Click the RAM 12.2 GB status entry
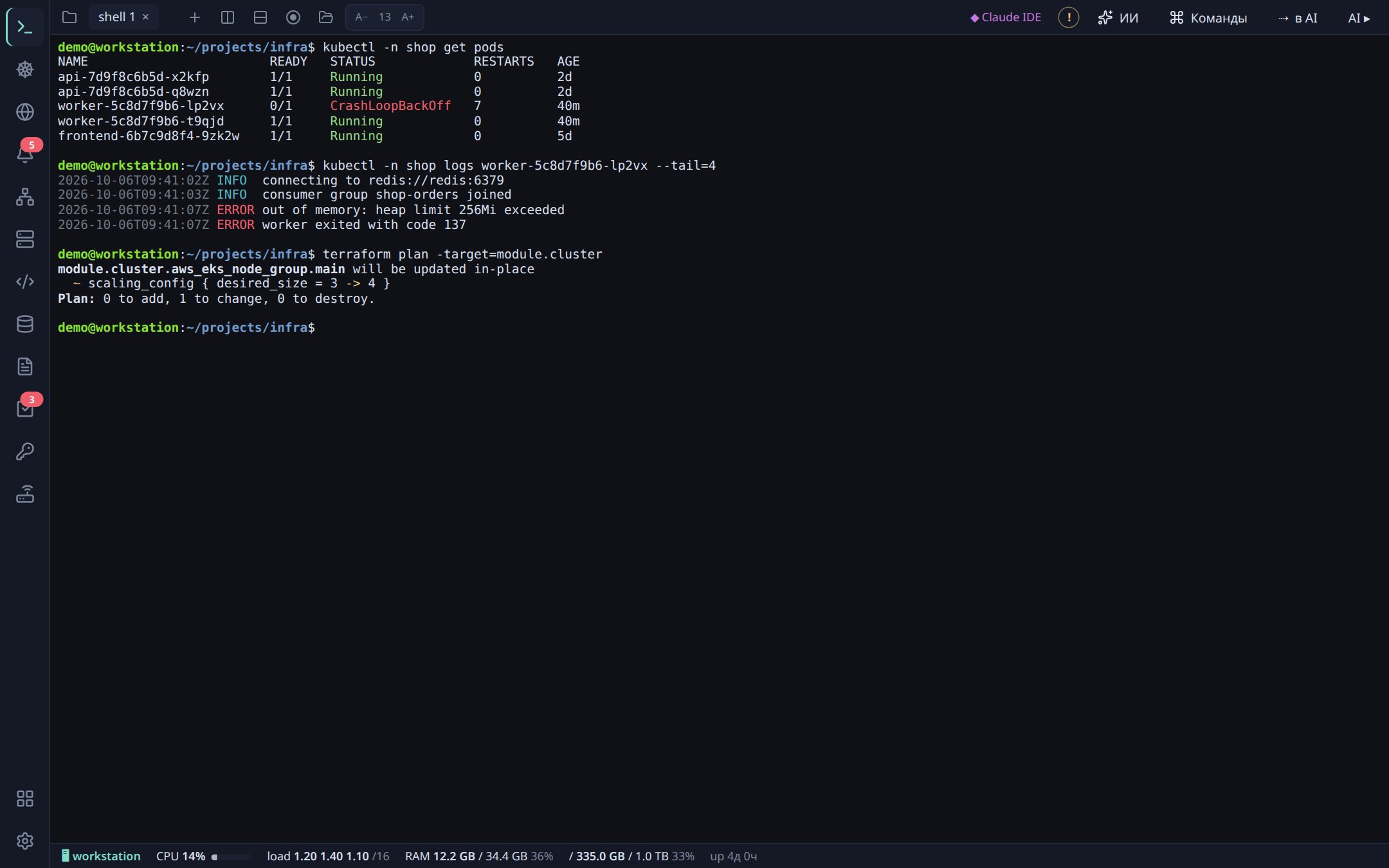Viewport: 1389px width, 868px height. pos(479,856)
